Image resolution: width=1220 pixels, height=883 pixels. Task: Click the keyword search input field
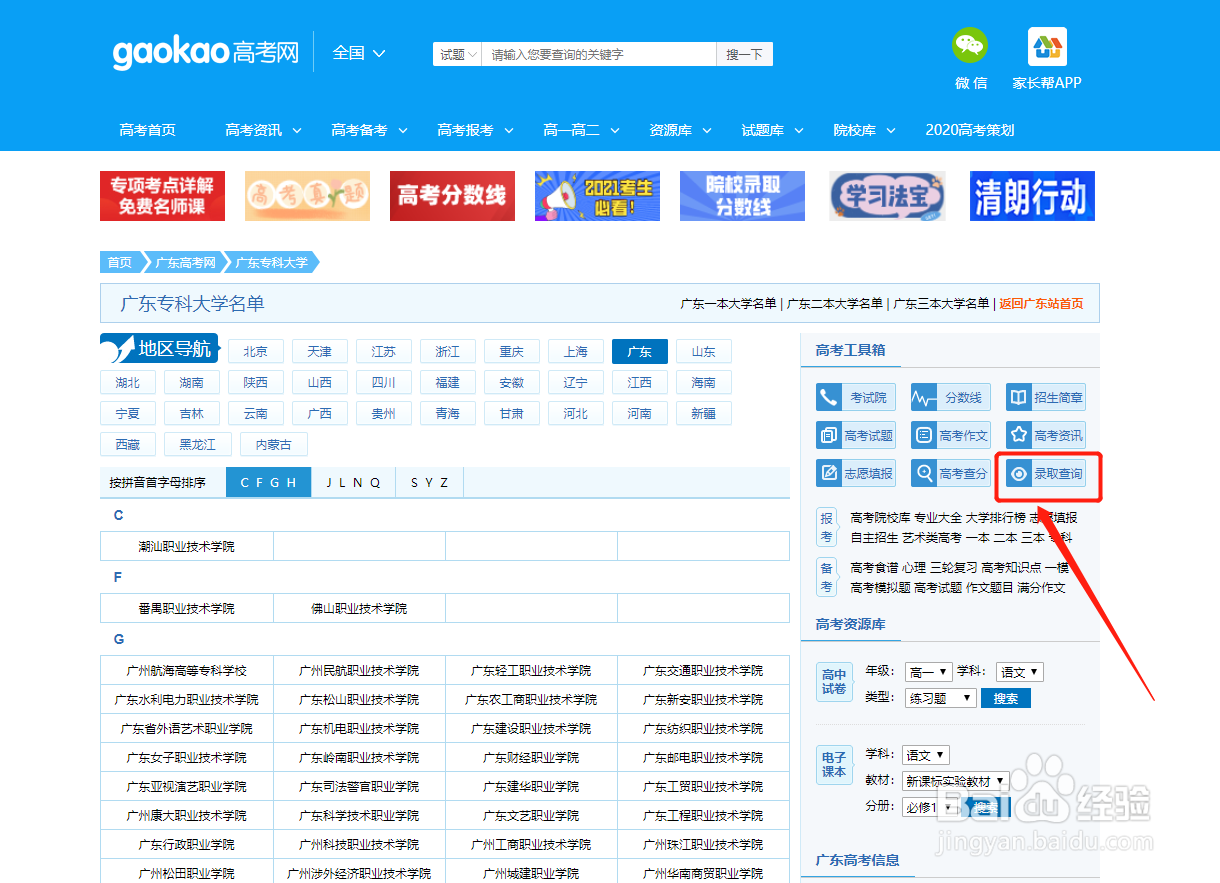pyautogui.click(x=598, y=53)
